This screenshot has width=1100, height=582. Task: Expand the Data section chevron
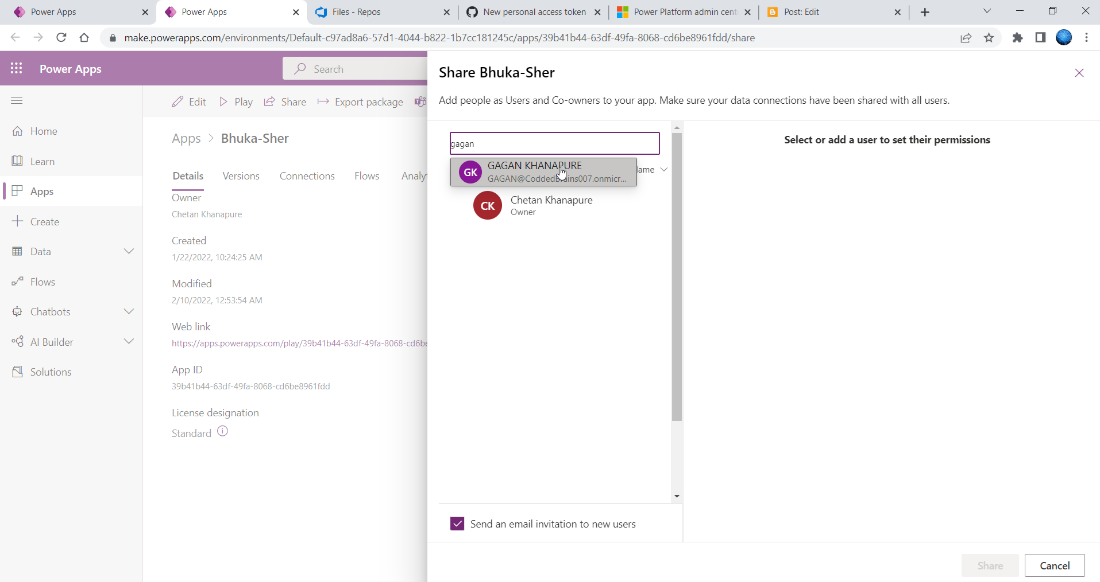tap(128, 251)
